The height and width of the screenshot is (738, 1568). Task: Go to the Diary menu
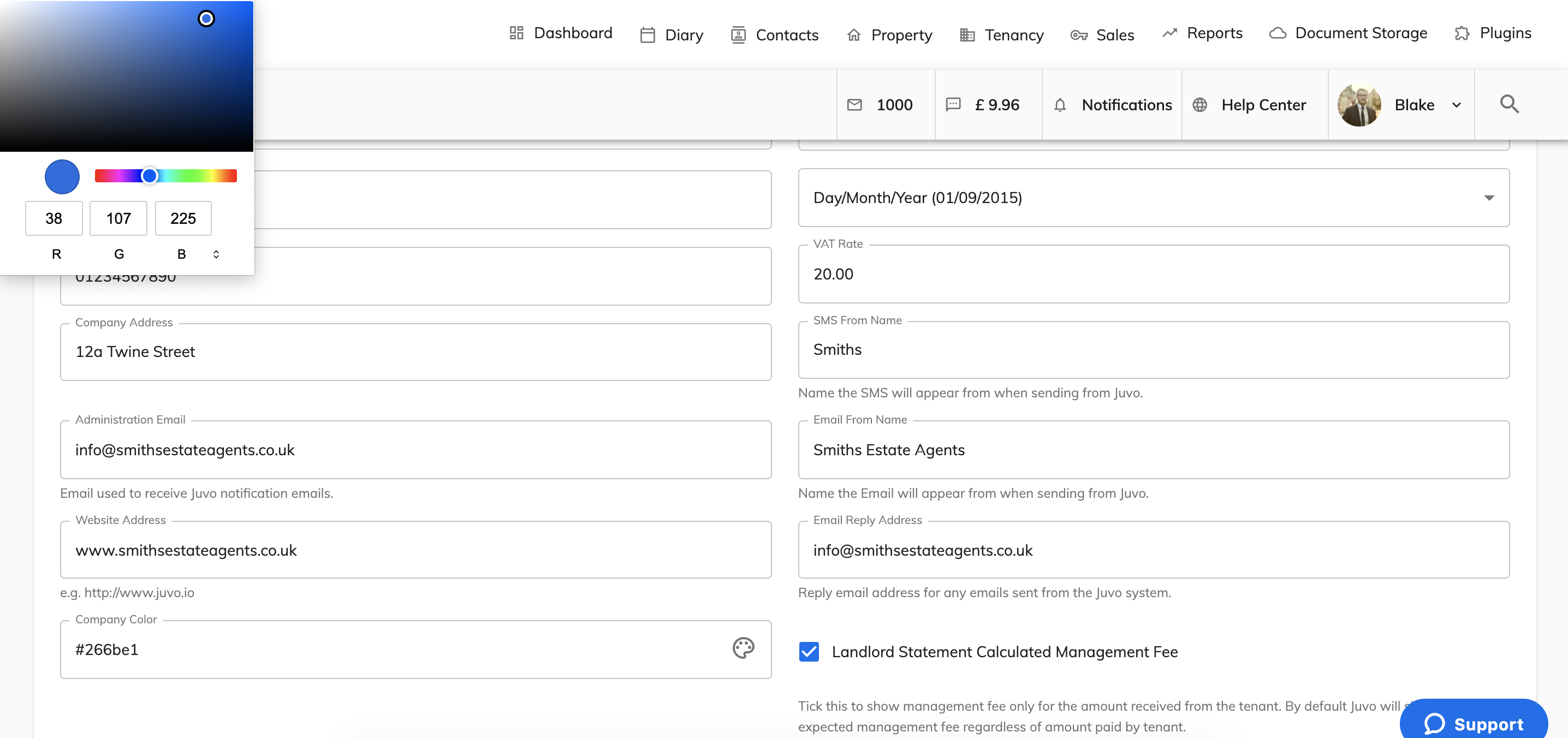point(672,35)
